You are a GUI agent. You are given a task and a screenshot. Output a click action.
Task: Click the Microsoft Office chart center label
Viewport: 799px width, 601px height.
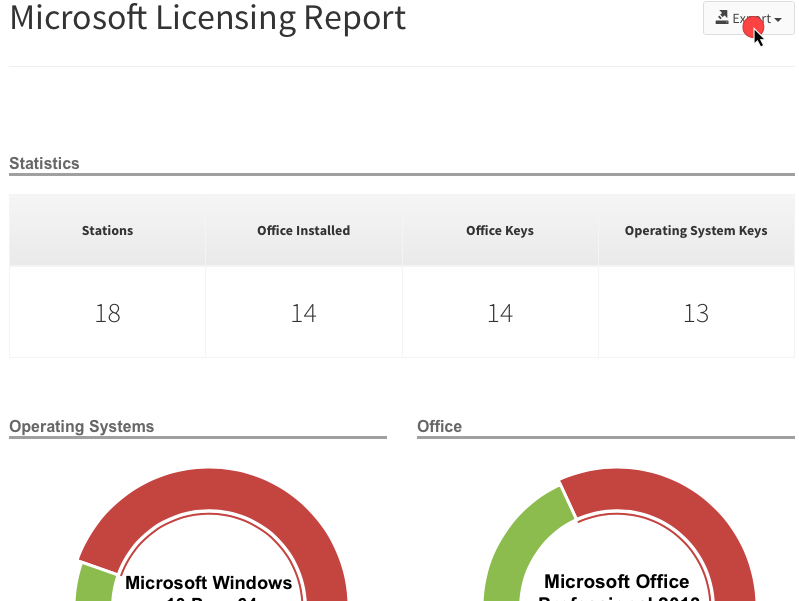click(617, 588)
